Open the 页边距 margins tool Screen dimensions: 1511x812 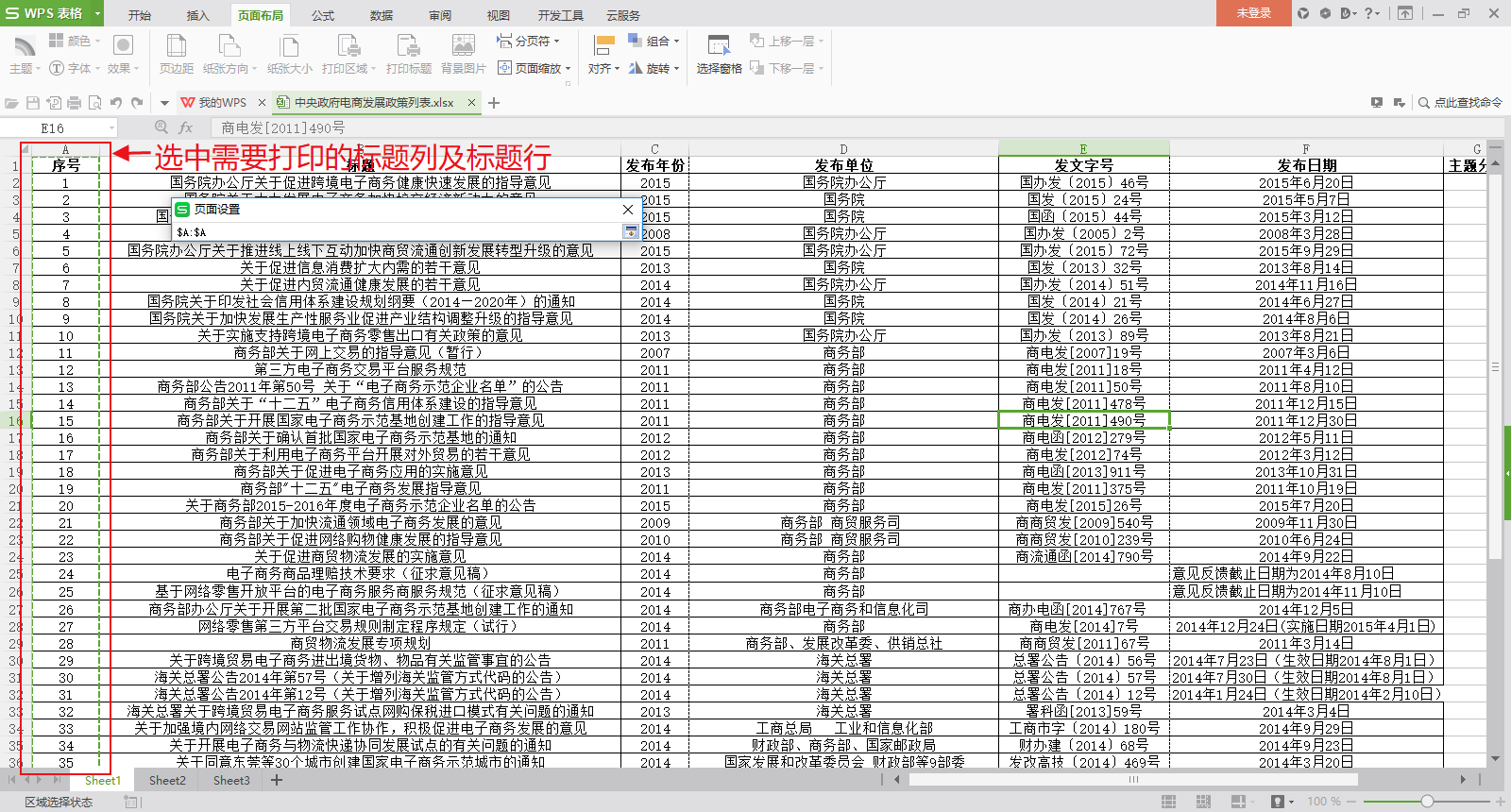coord(176,54)
